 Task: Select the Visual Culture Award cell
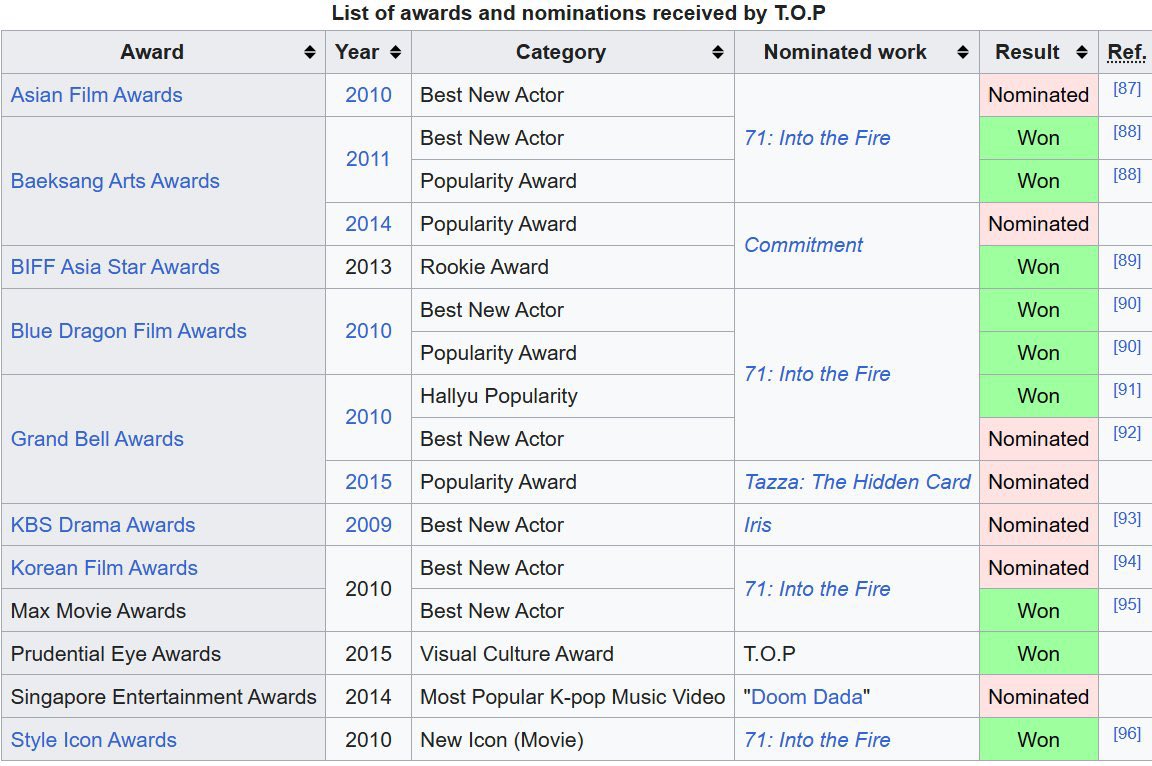[x=572, y=654]
